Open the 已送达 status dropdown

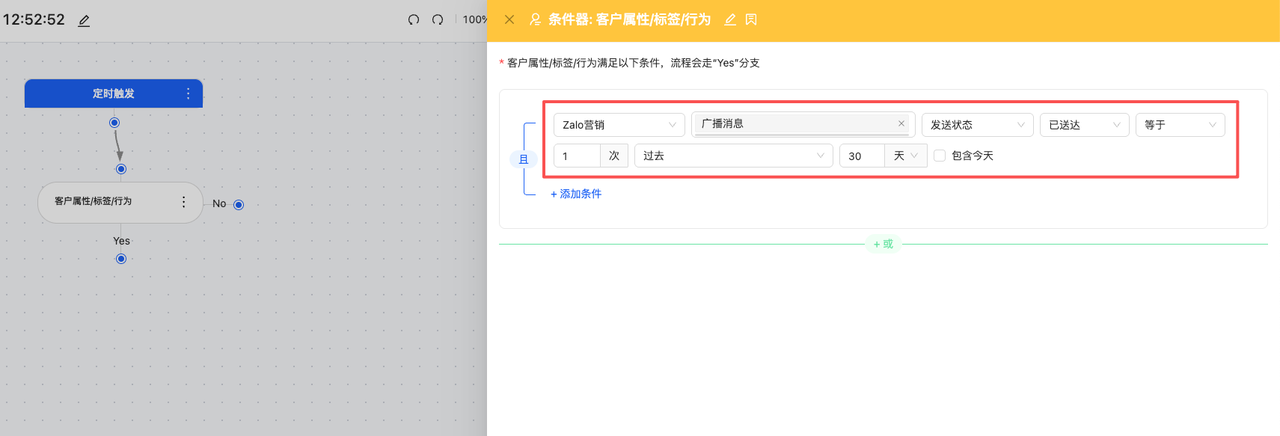click(1084, 125)
